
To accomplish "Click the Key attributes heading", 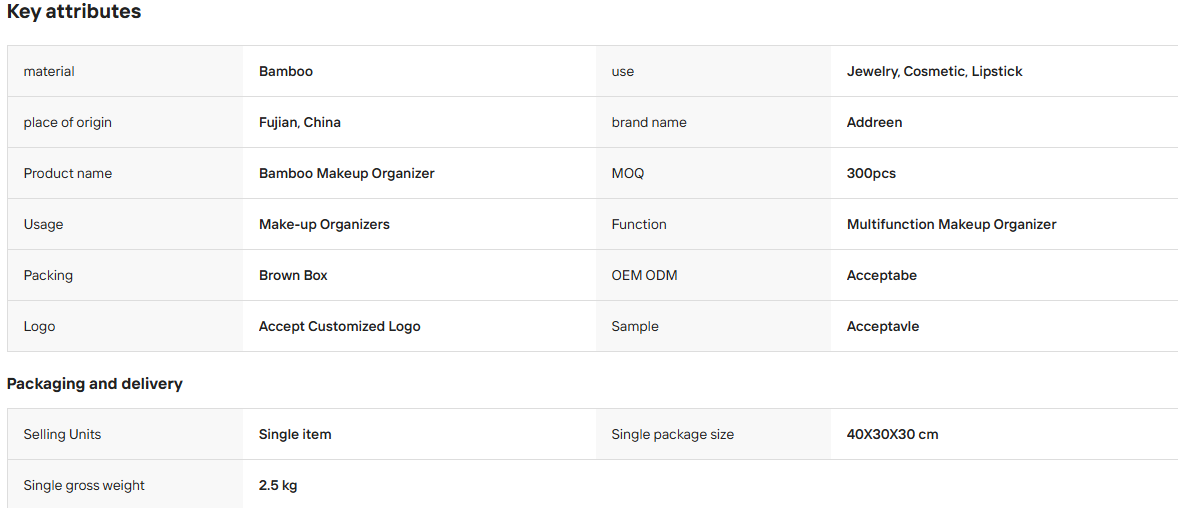I will [x=74, y=12].
